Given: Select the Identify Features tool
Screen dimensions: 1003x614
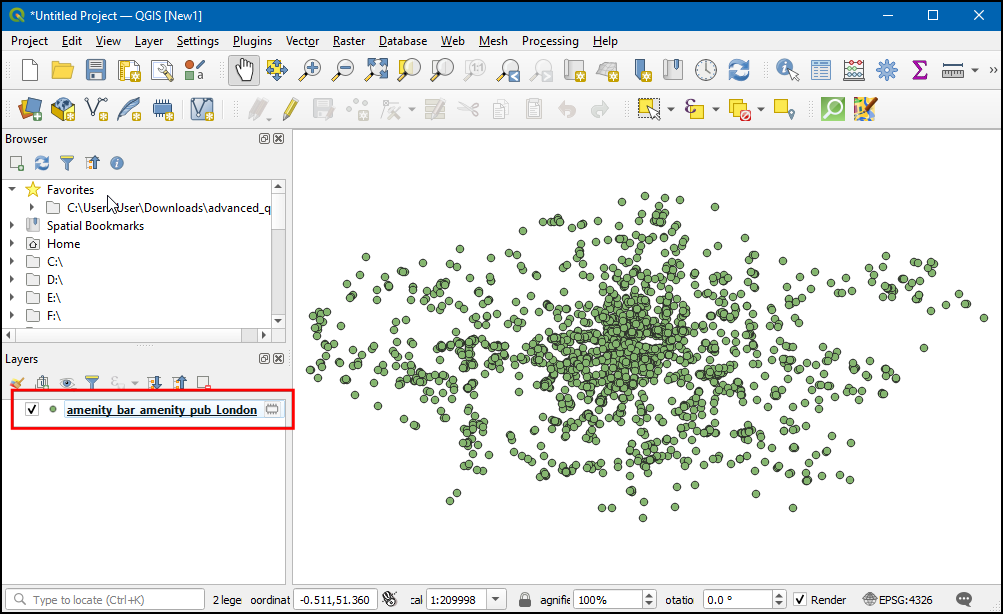Looking at the screenshot, I should click(788, 70).
